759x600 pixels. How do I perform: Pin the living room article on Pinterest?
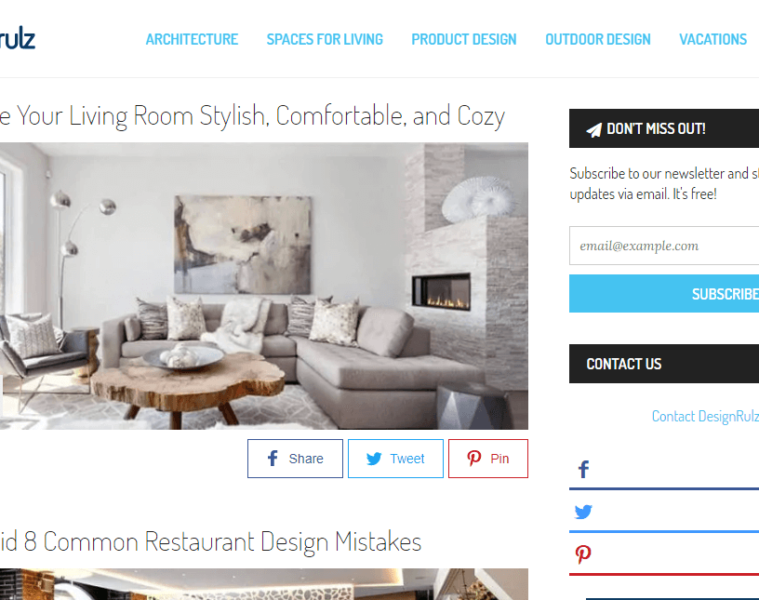tap(488, 458)
